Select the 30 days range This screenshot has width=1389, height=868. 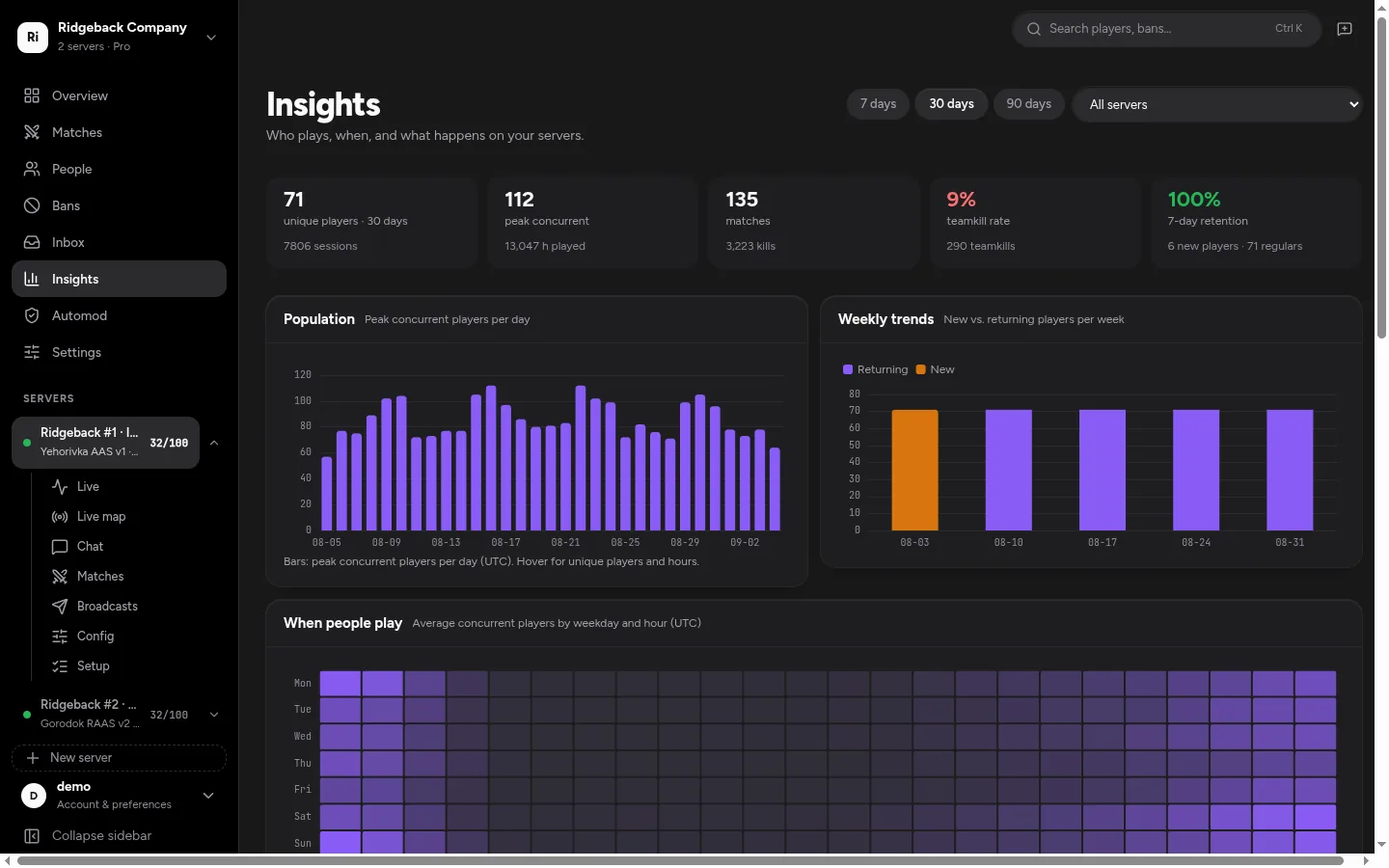[x=951, y=104]
